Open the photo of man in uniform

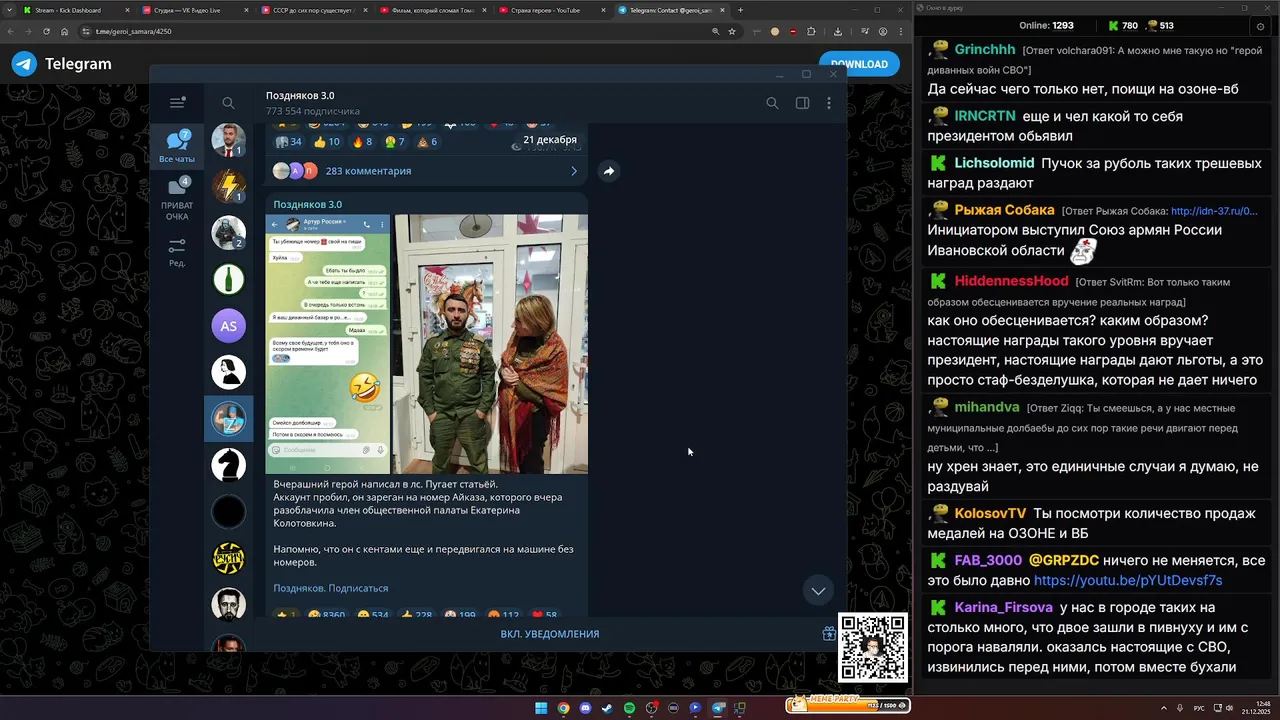(x=491, y=344)
